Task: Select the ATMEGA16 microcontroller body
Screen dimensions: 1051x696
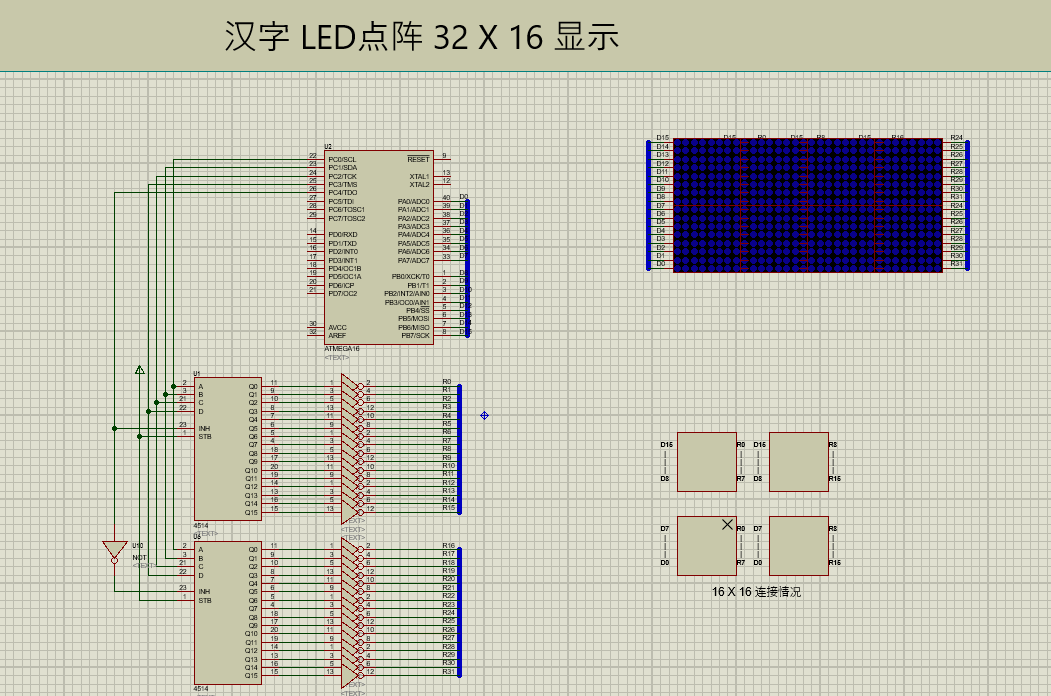Action: click(379, 247)
